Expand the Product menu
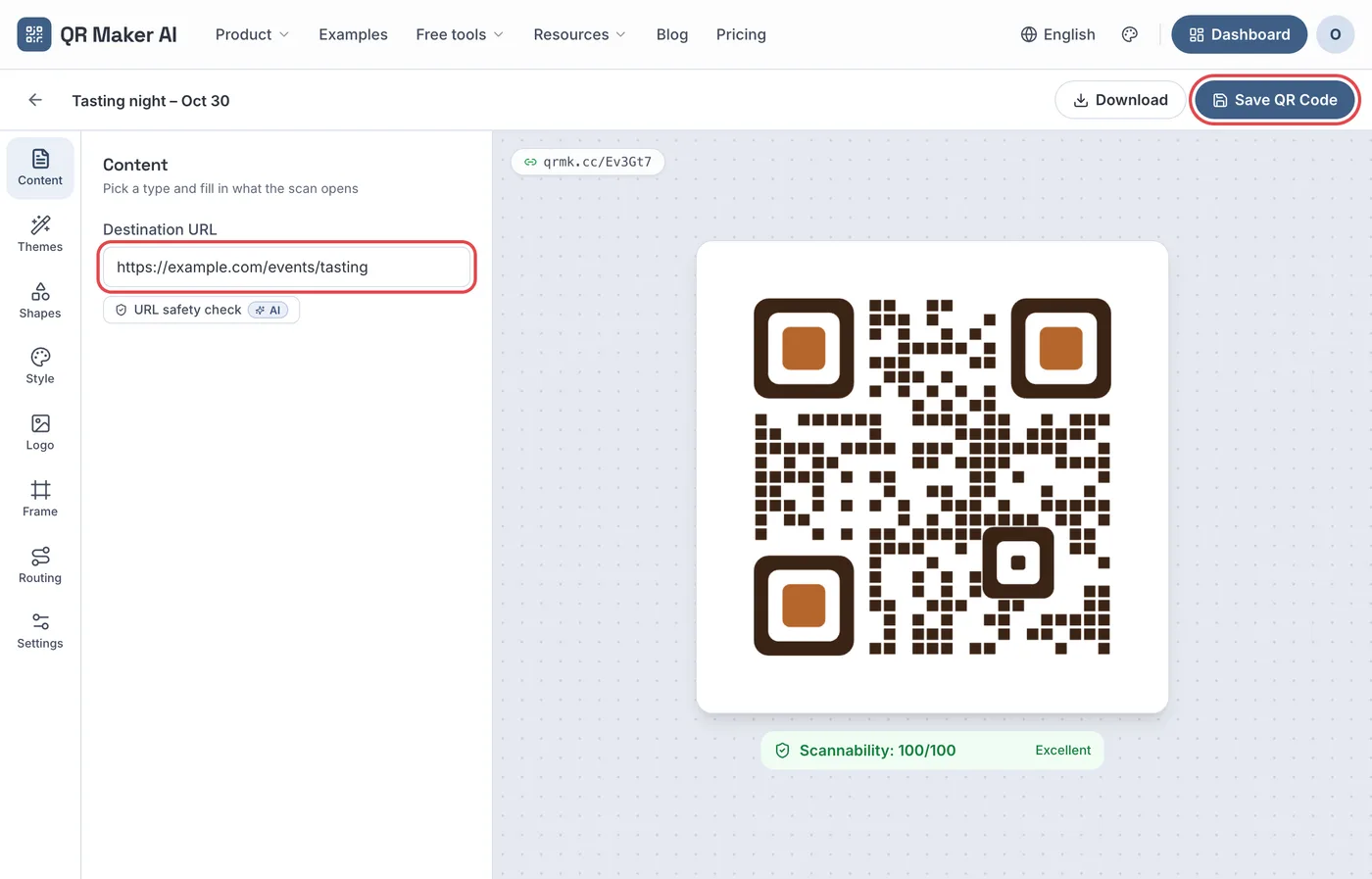 (252, 34)
